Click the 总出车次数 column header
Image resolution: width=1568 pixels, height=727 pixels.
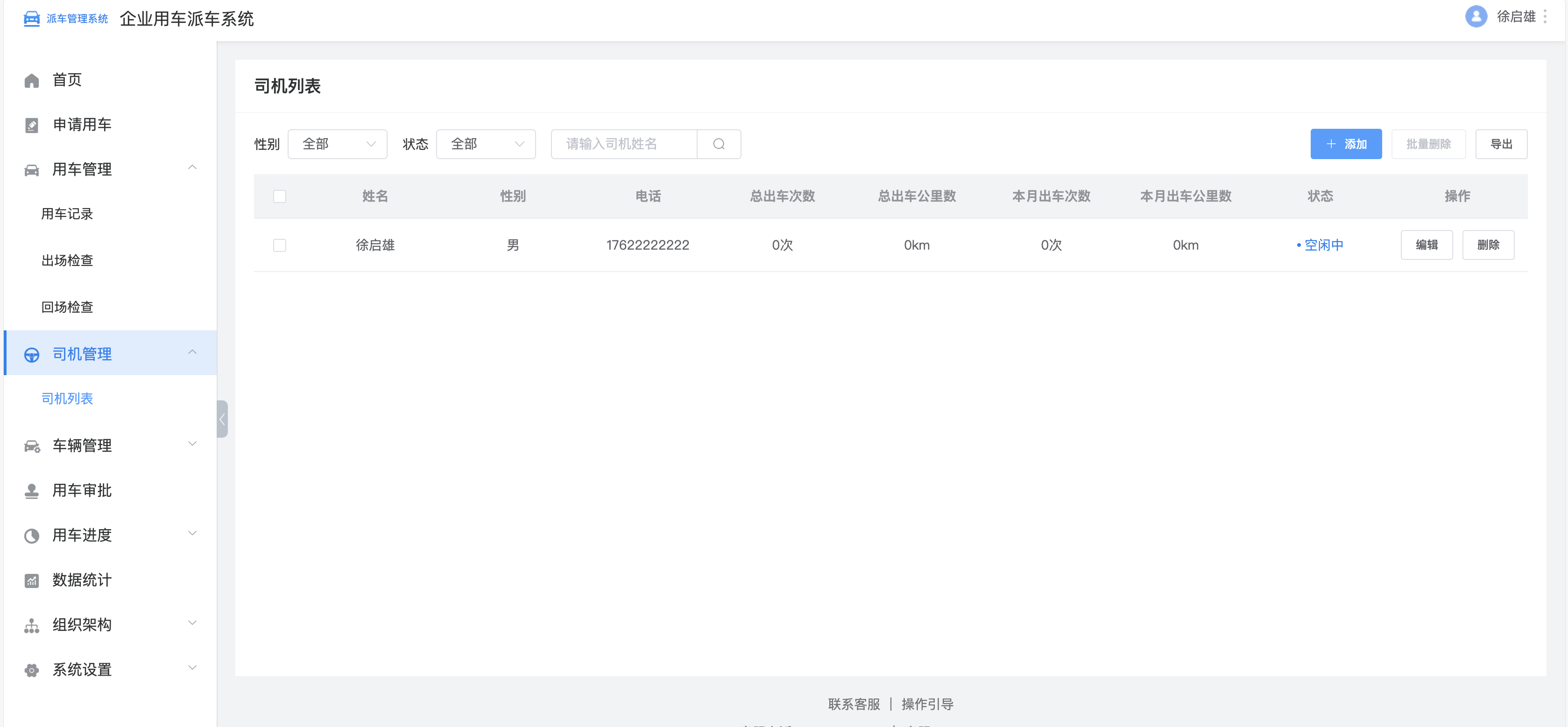coord(782,196)
